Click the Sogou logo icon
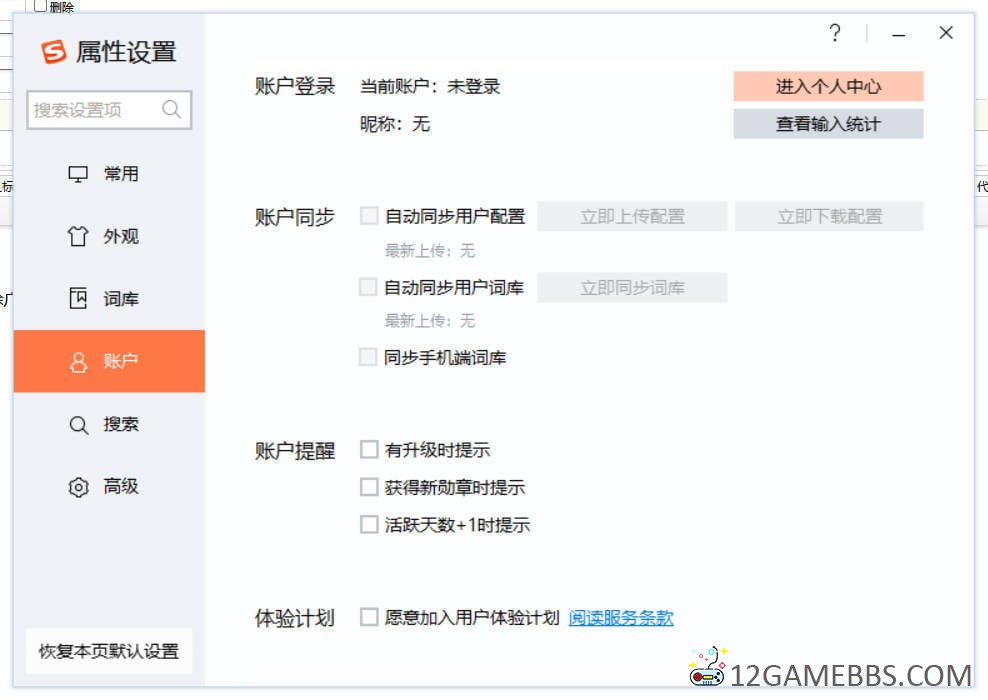Viewport: 988px width, 700px height. pos(53,52)
